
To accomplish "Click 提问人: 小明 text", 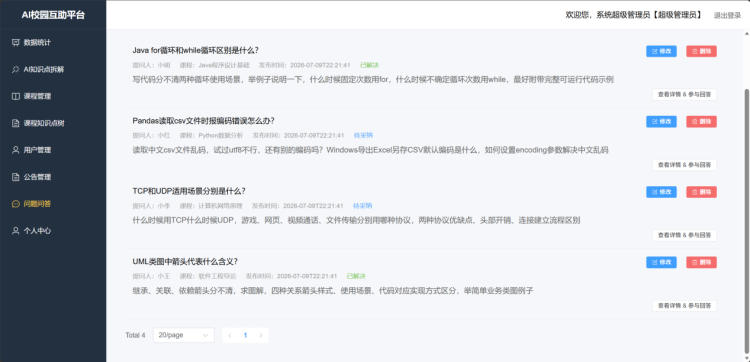I will (151, 65).
